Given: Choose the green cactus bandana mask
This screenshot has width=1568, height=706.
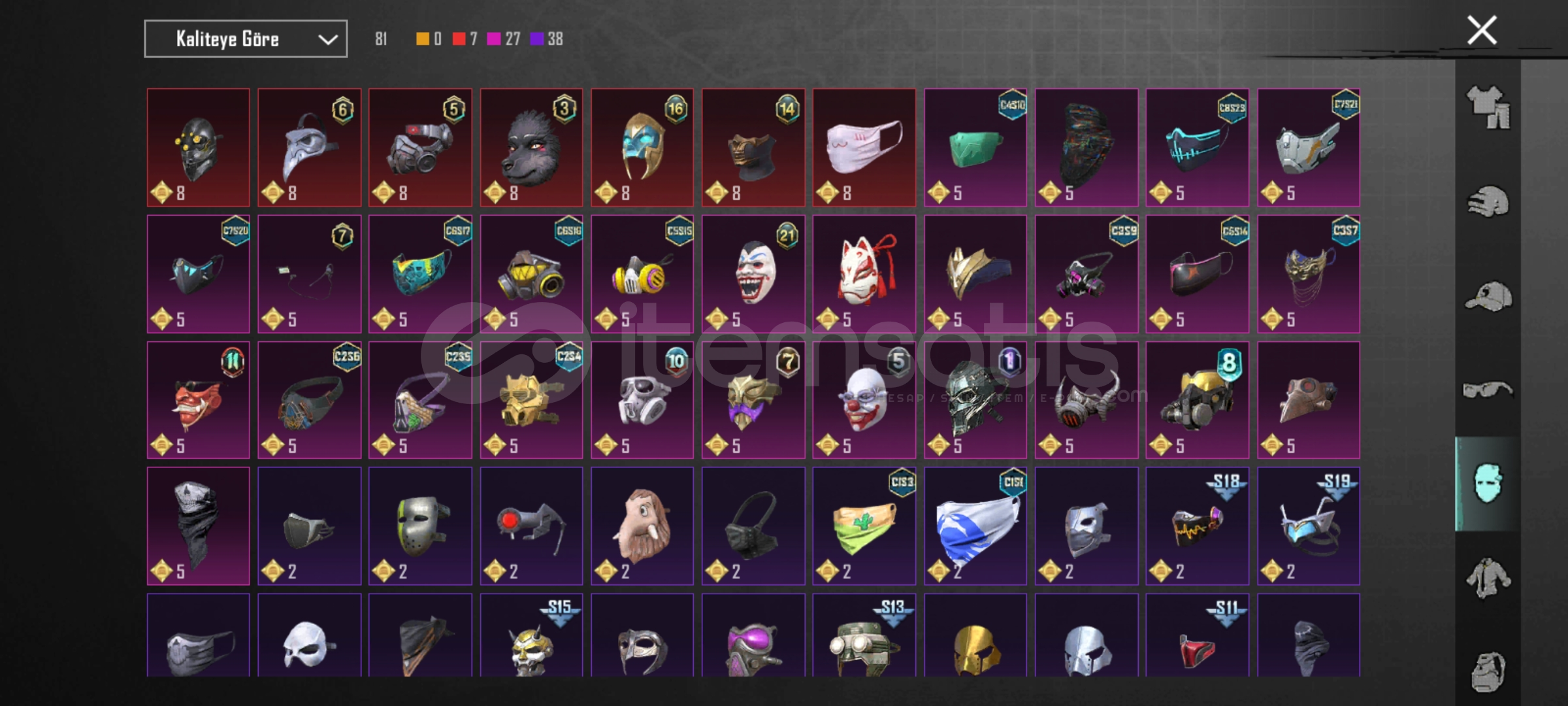Looking at the screenshot, I should pos(864,526).
